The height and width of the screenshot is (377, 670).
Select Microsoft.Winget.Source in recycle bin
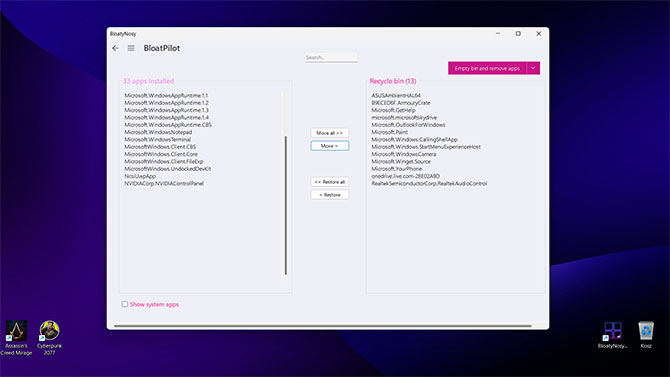[401, 161]
